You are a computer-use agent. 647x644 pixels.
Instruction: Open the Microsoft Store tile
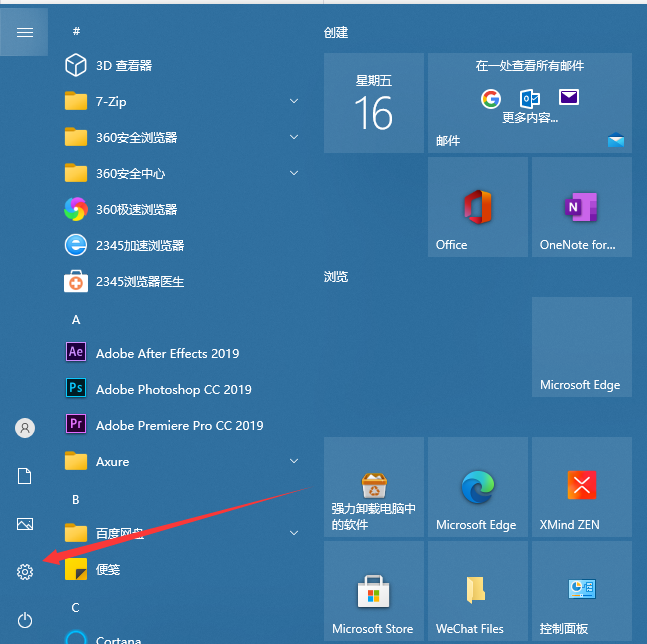pyautogui.click(x=373, y=590)
